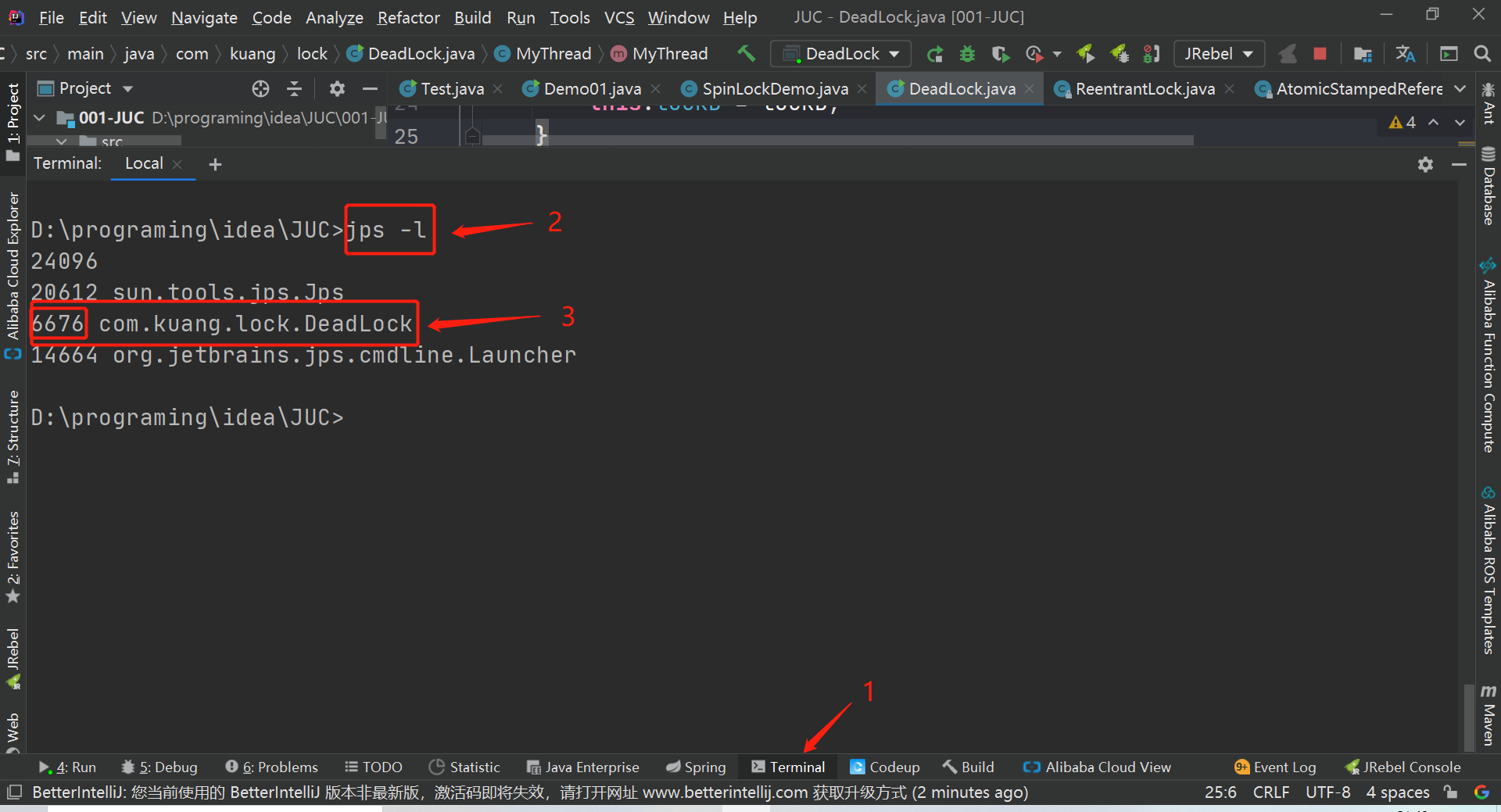Open the 6: Problems tool window

(271, 767)
